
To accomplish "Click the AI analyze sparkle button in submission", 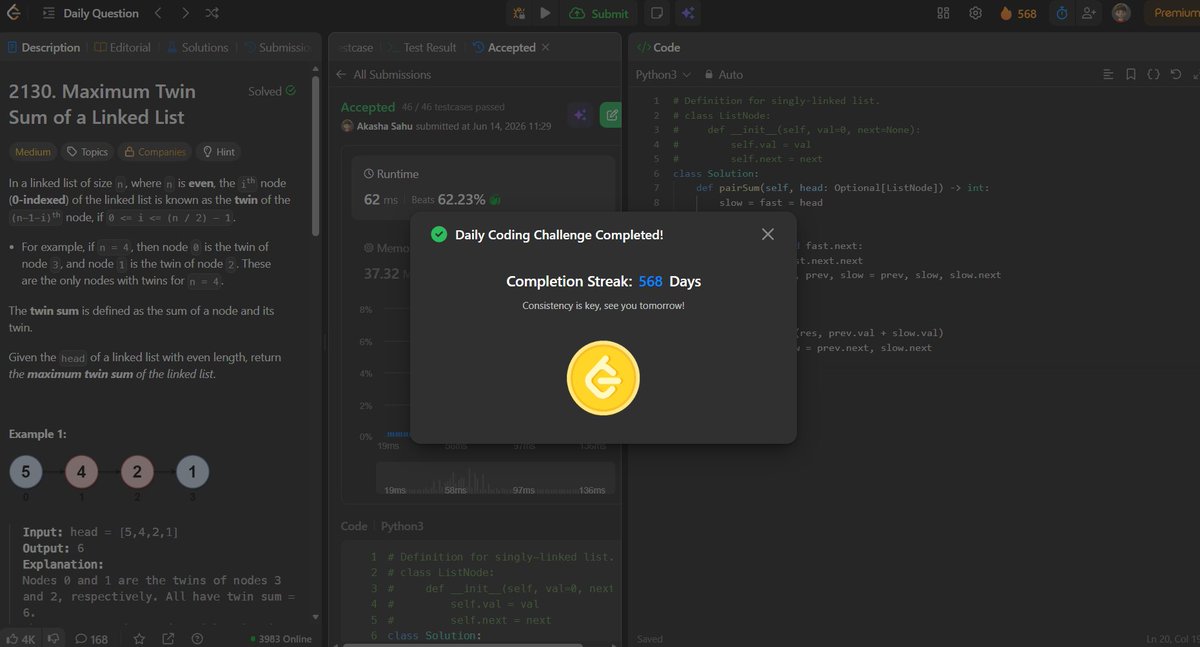I will point(579,115).
